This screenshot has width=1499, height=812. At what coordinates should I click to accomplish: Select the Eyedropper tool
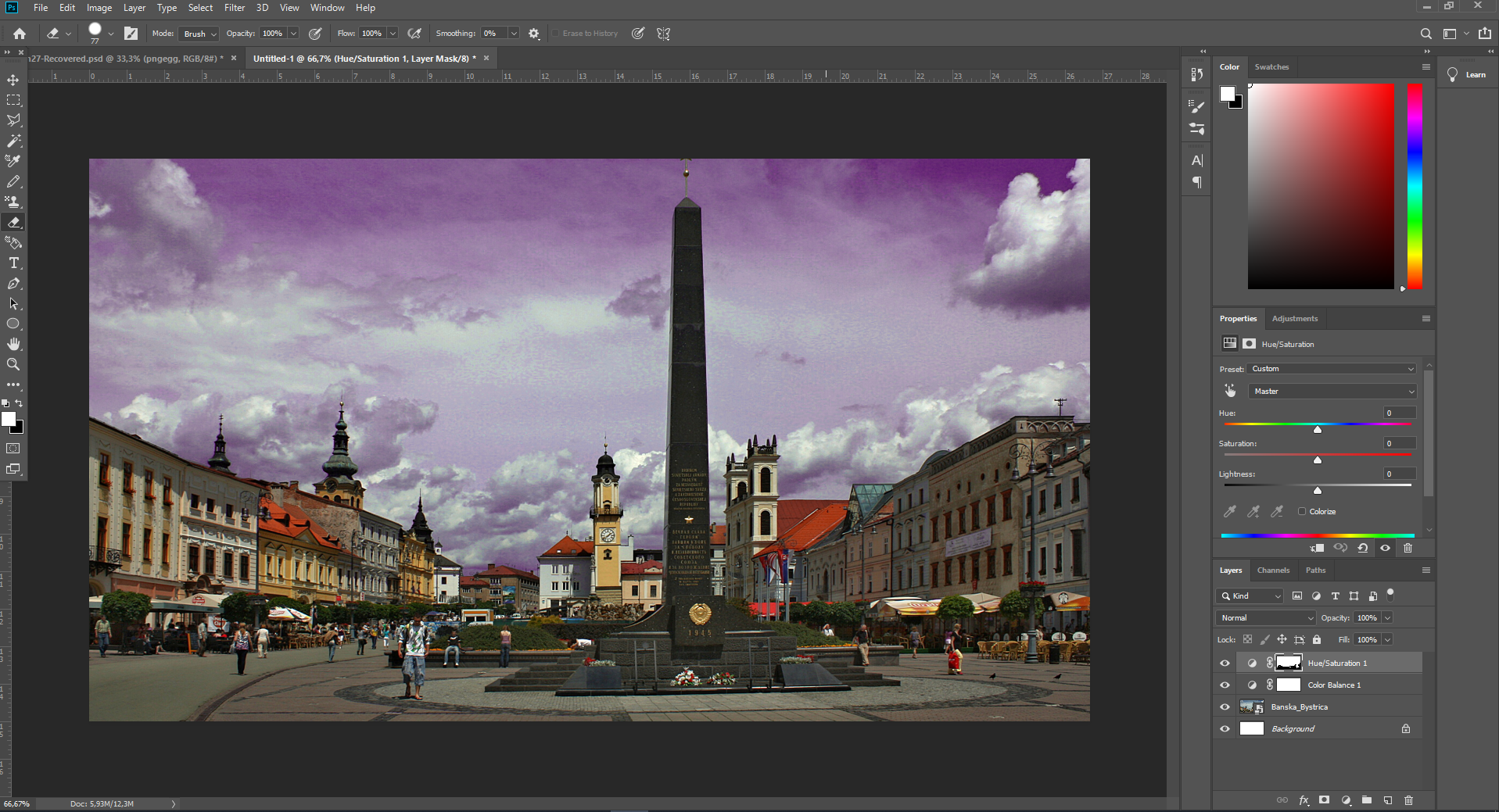[13, 161]
